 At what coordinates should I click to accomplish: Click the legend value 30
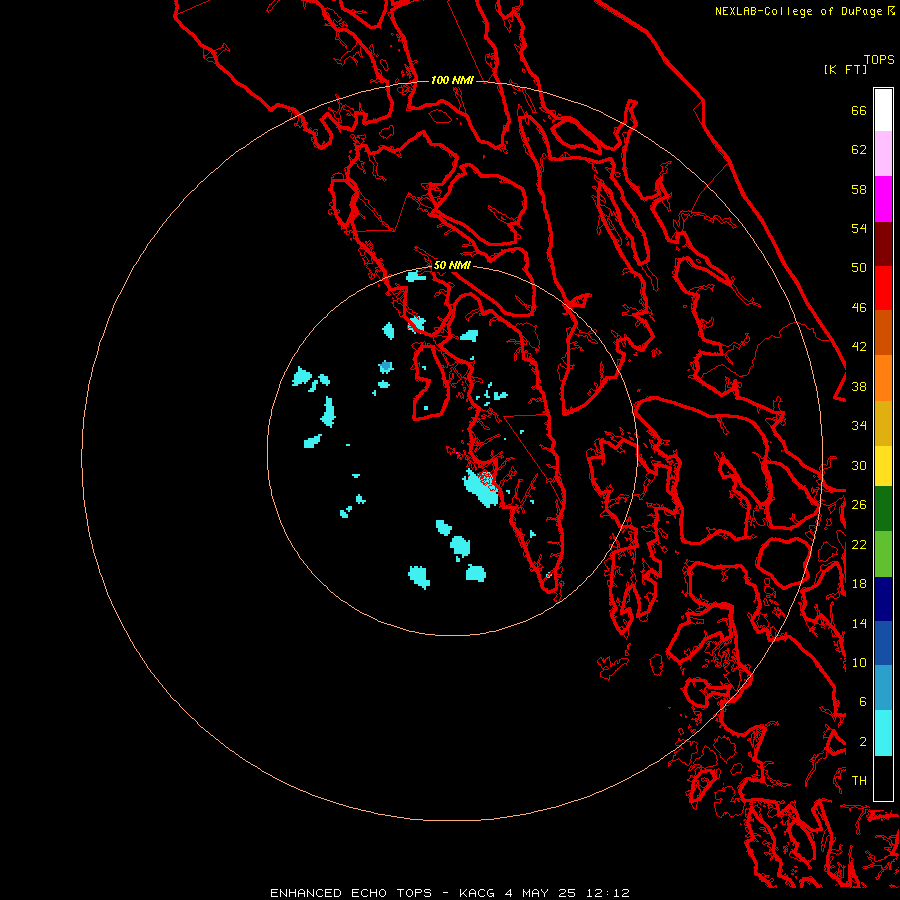[x=859, y=465]
